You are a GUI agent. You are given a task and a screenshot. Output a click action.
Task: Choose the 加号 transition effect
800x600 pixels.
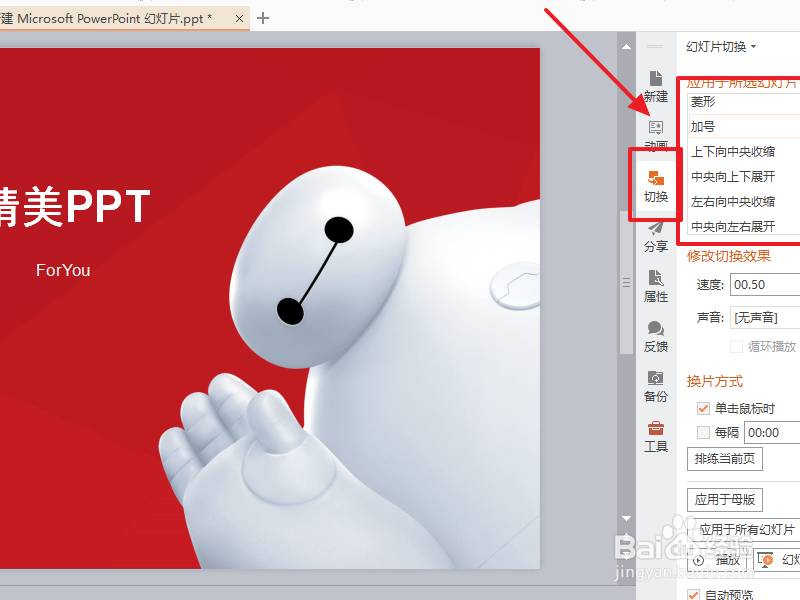[x=743, y=127]
